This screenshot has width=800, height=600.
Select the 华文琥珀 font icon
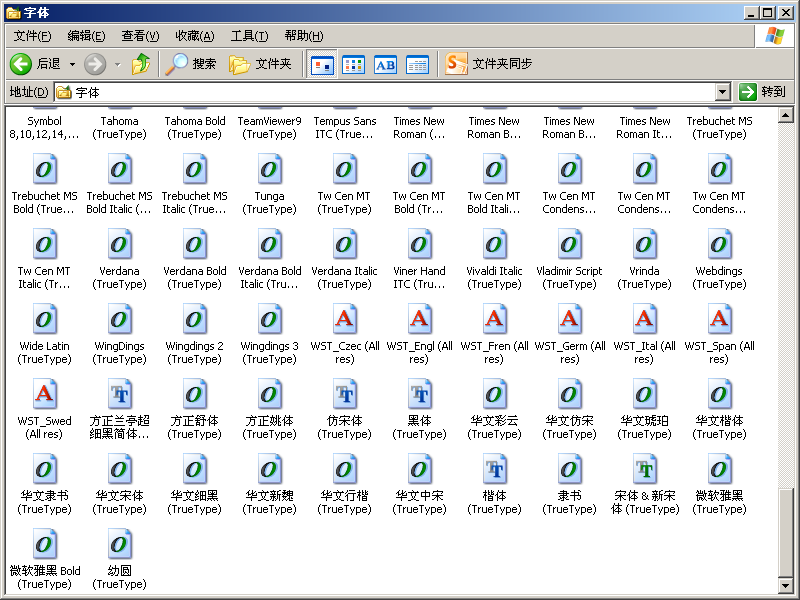(x=644, y=394)
